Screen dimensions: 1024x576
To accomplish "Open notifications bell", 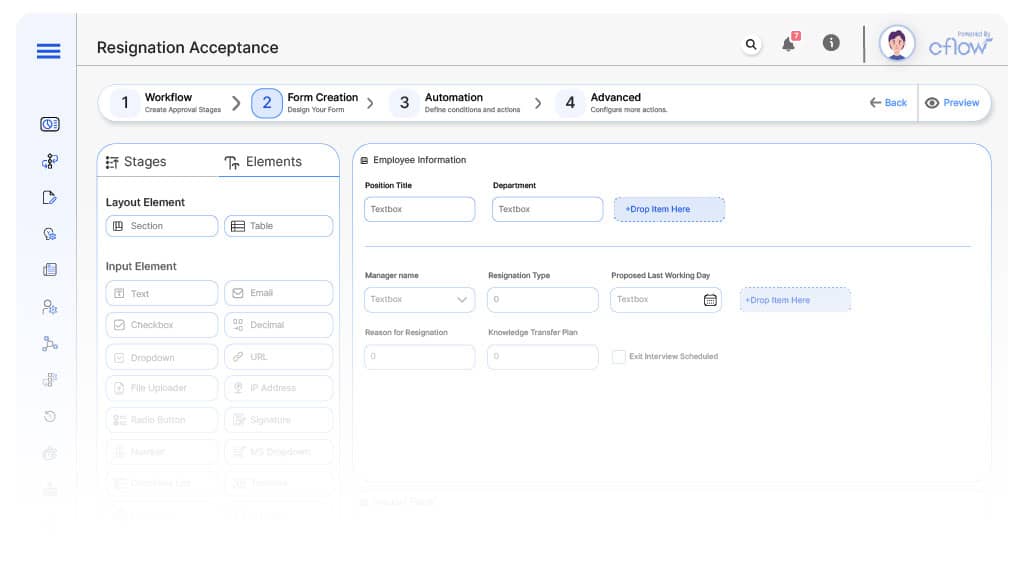I will (x=789, y=43).
